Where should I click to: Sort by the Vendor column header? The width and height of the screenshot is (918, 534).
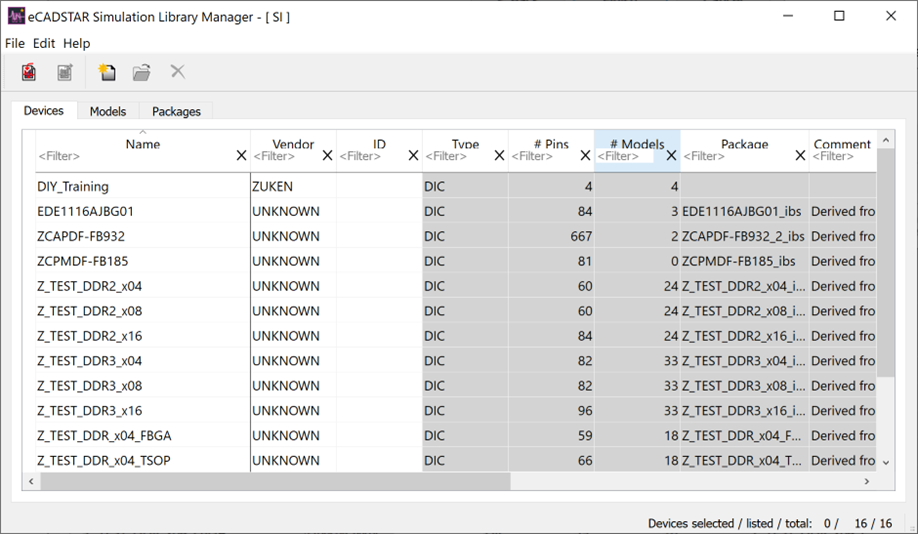[293, 144]
